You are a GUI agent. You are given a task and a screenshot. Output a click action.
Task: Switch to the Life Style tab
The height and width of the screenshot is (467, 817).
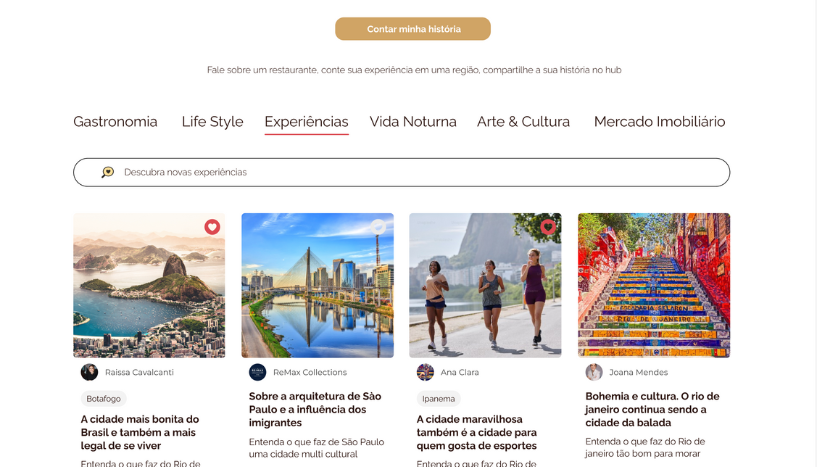[x=213, y=121]
